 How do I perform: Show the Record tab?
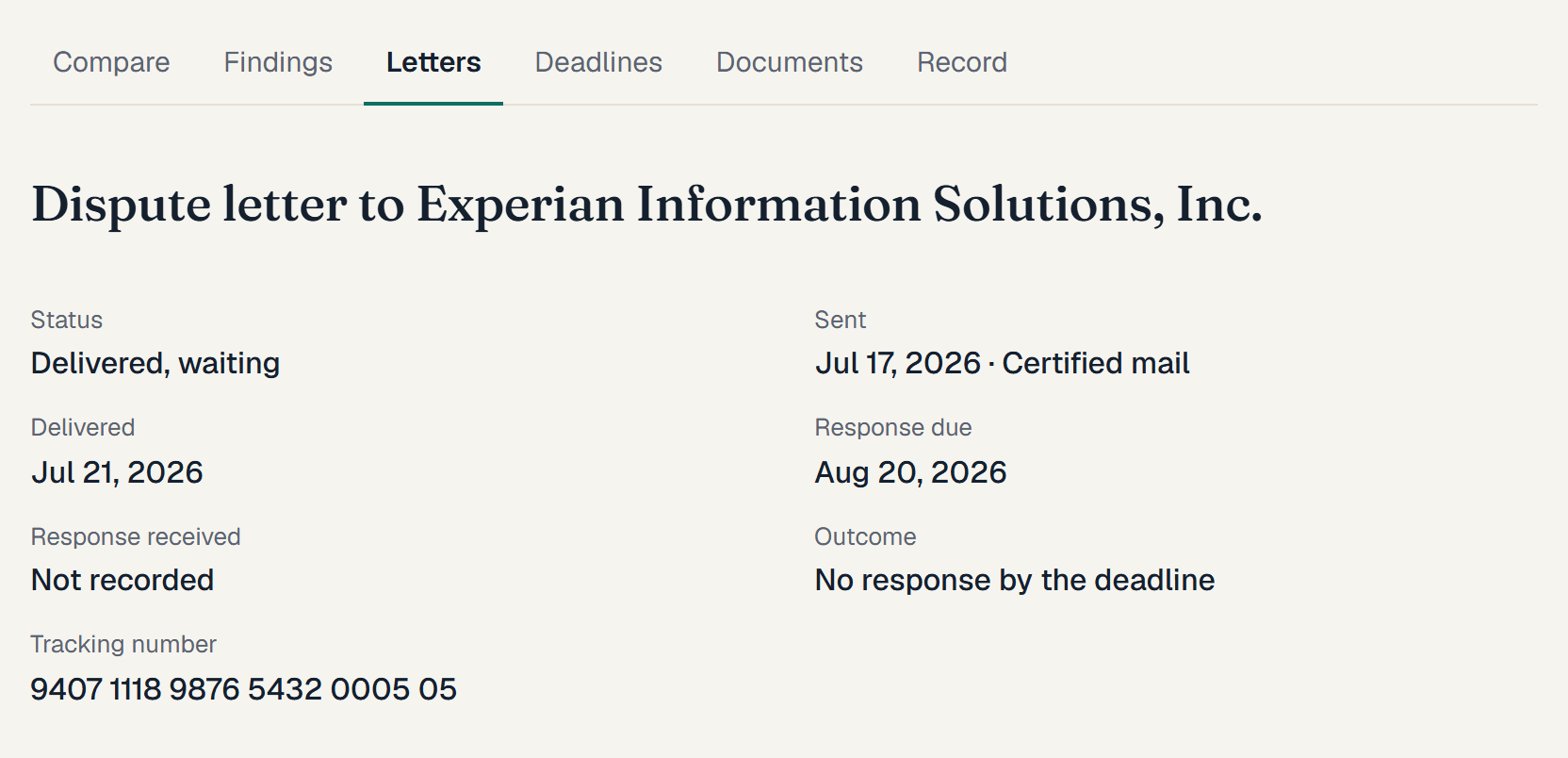[962, 62]
